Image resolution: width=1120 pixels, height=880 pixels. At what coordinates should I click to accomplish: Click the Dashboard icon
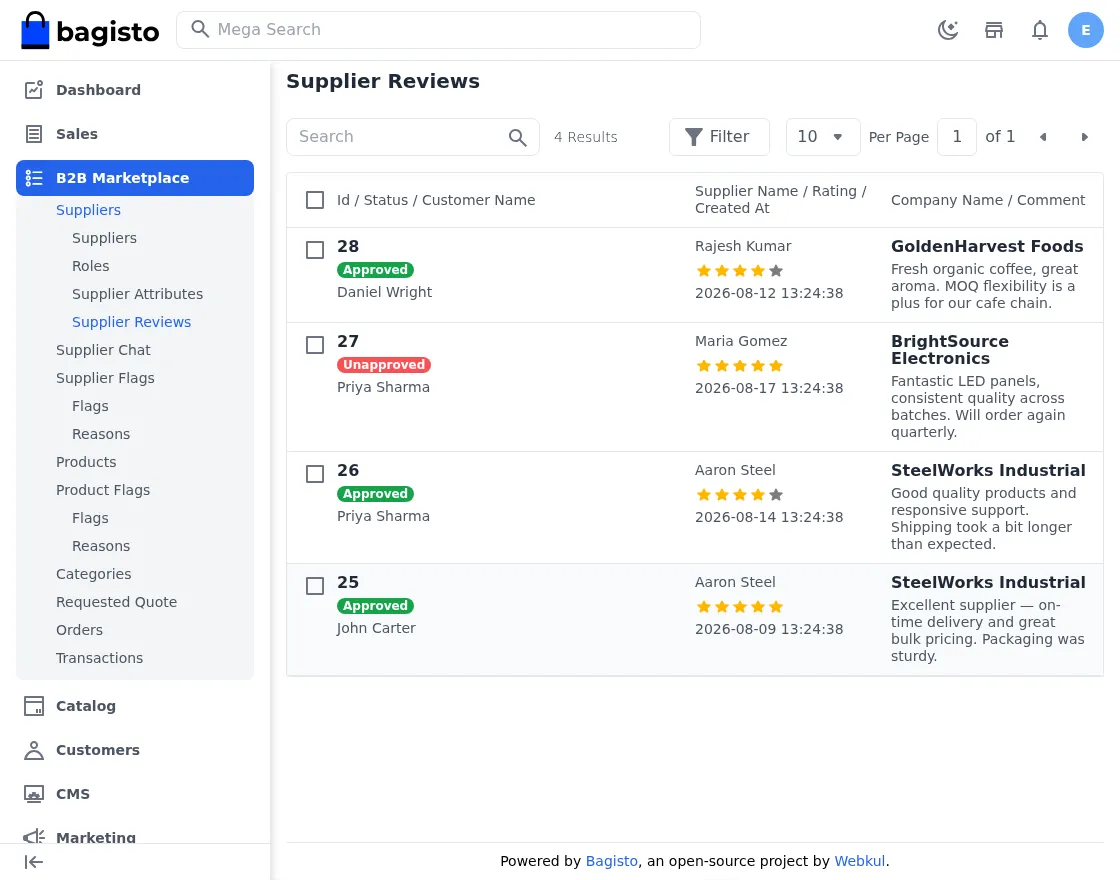tap(34, 90)
